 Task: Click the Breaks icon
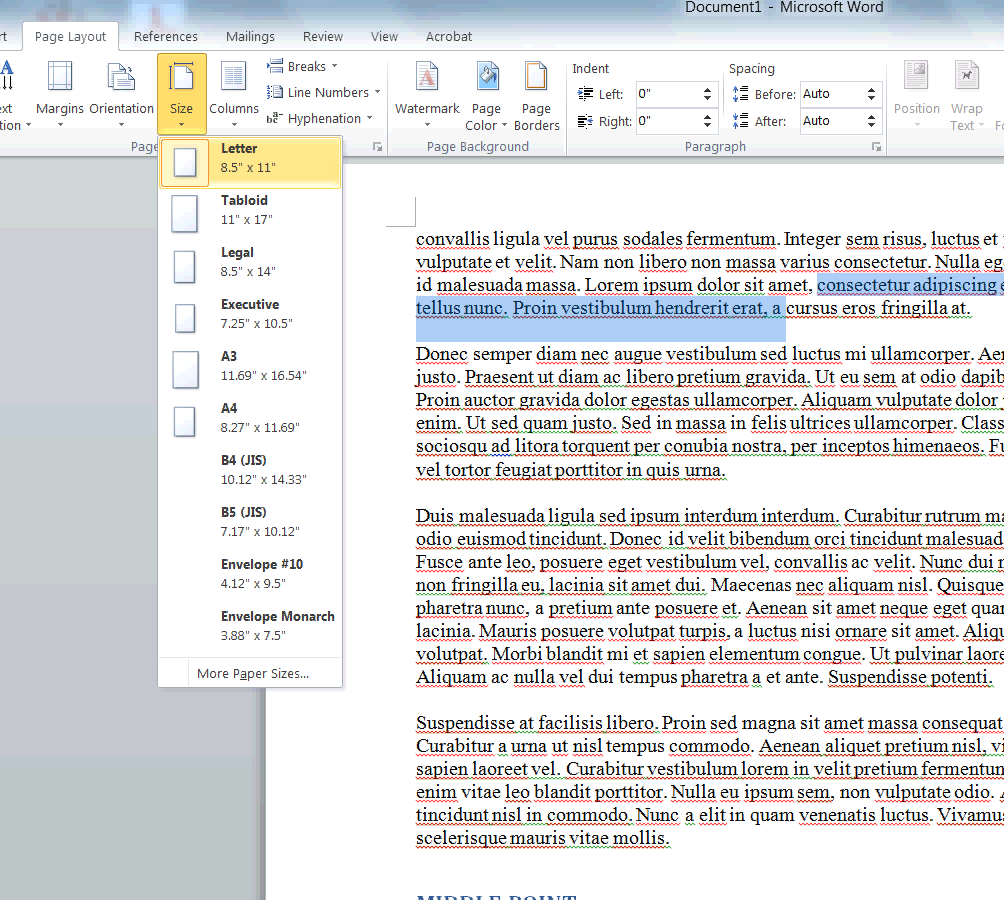(x=275, y=65)
